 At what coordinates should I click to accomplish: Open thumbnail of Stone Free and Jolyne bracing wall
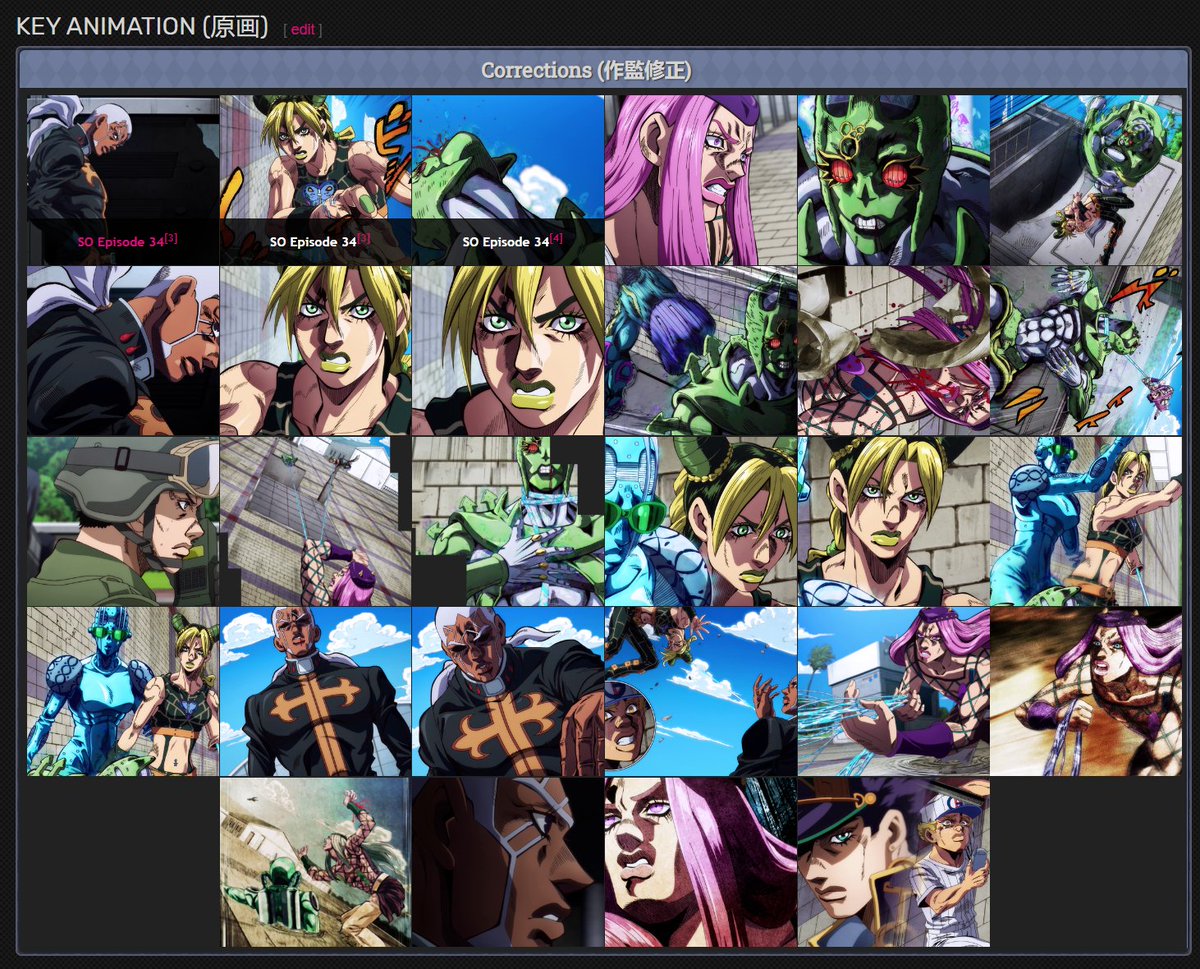coord(1086,521)
